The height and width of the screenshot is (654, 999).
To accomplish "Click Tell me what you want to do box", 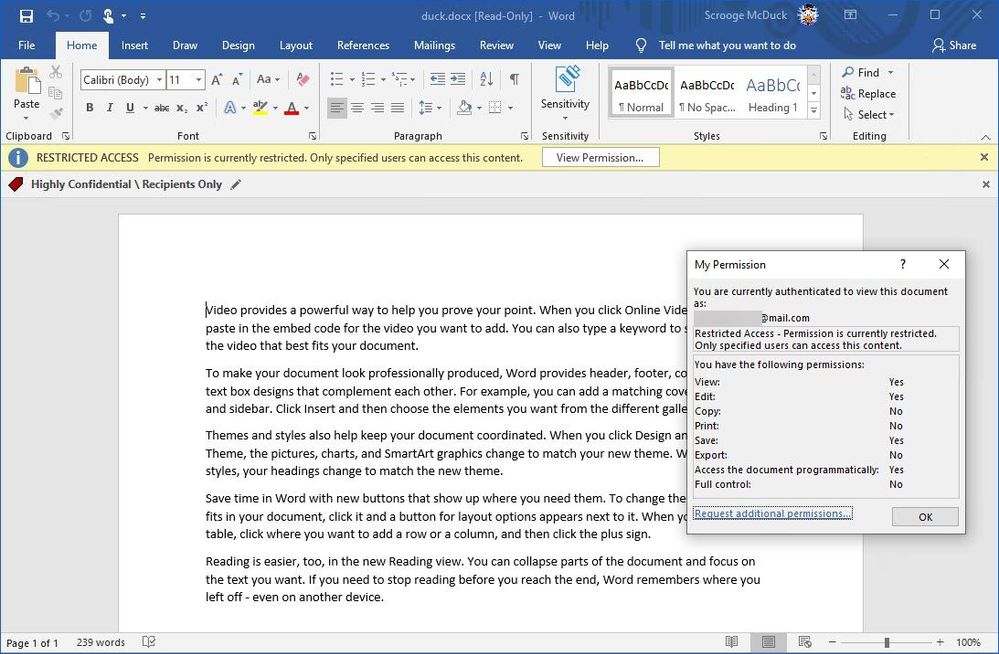I will tap(727, 45).
